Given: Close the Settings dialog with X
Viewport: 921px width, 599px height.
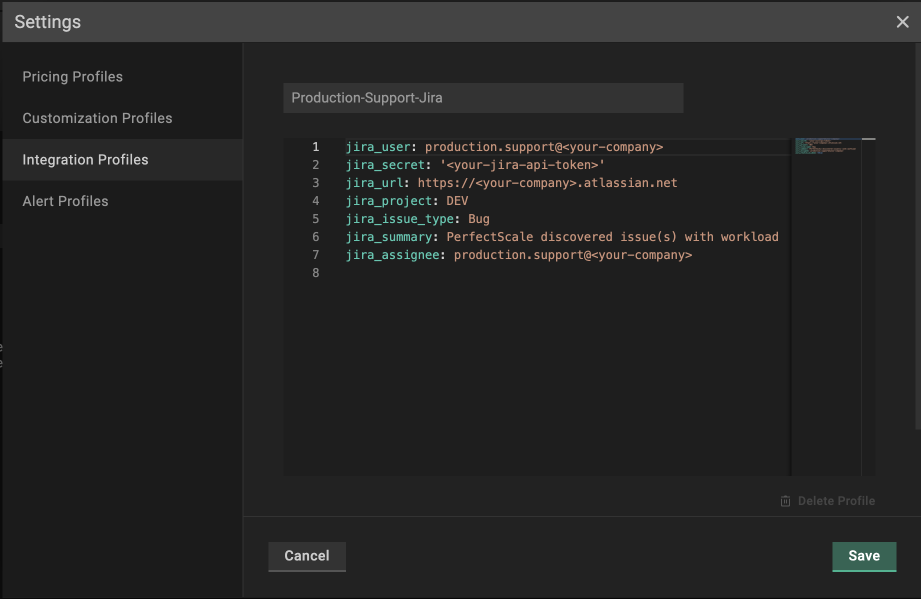Looking at the screenshot, I should point(902,22).
